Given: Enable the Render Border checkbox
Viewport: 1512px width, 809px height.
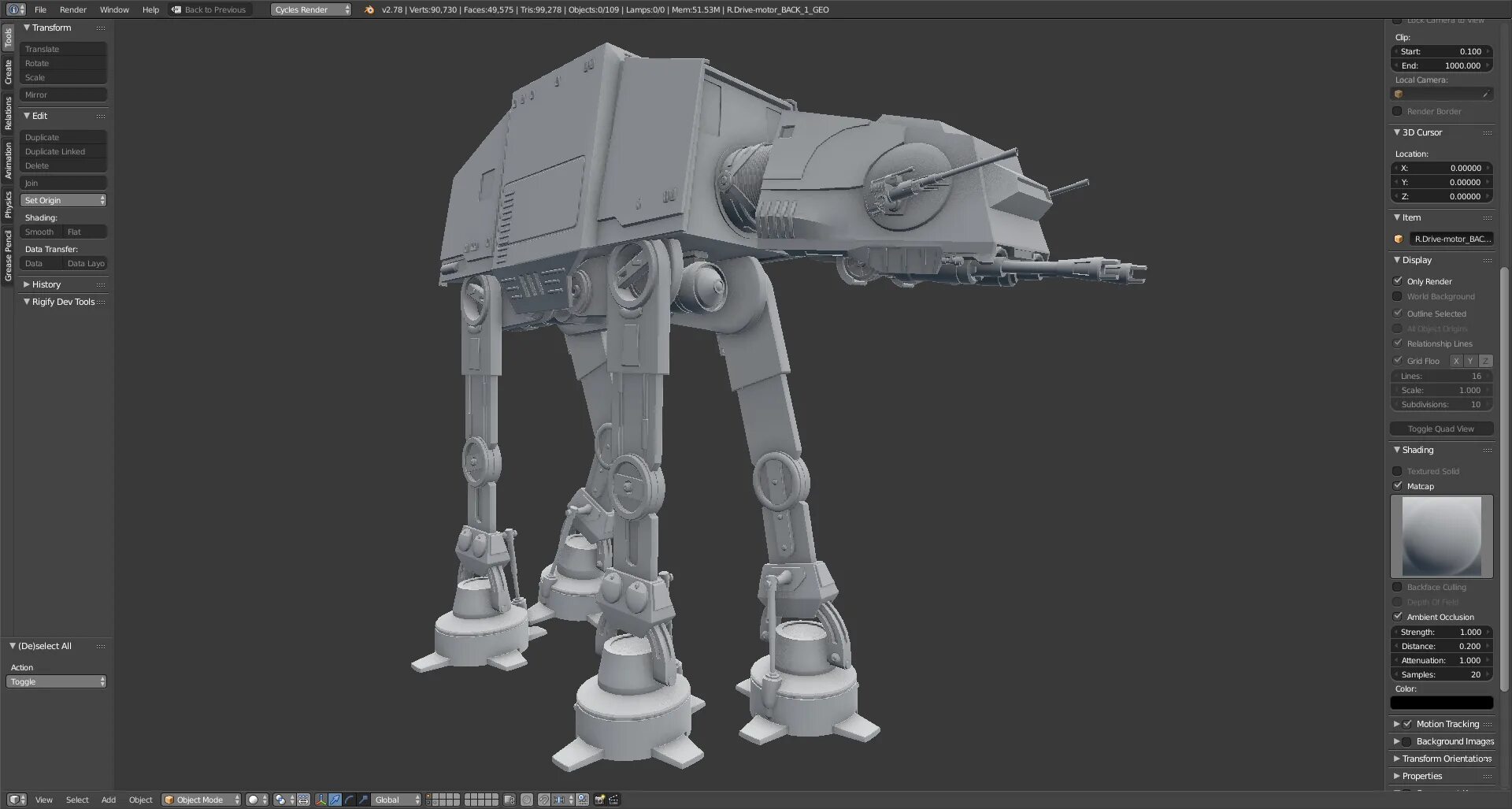Looking at the screenshot, I should 1398,111.
